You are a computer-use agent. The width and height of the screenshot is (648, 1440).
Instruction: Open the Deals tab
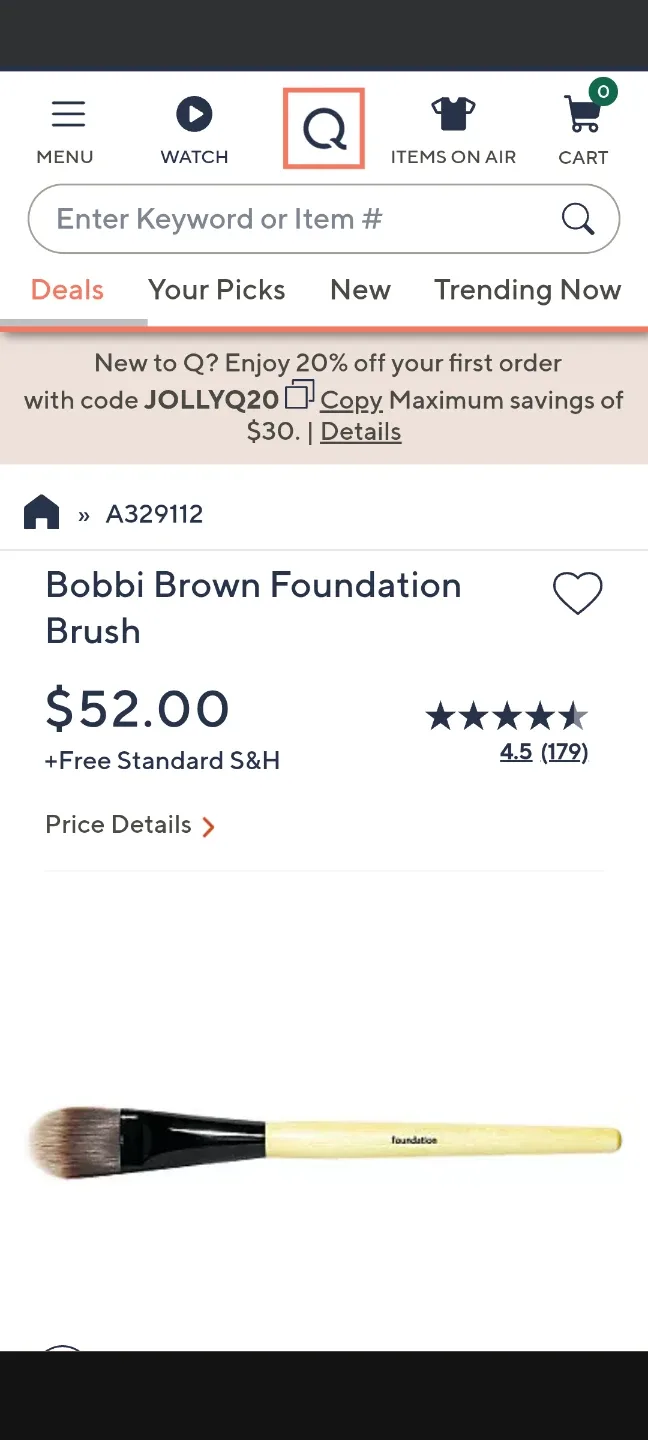coord(66,290)
